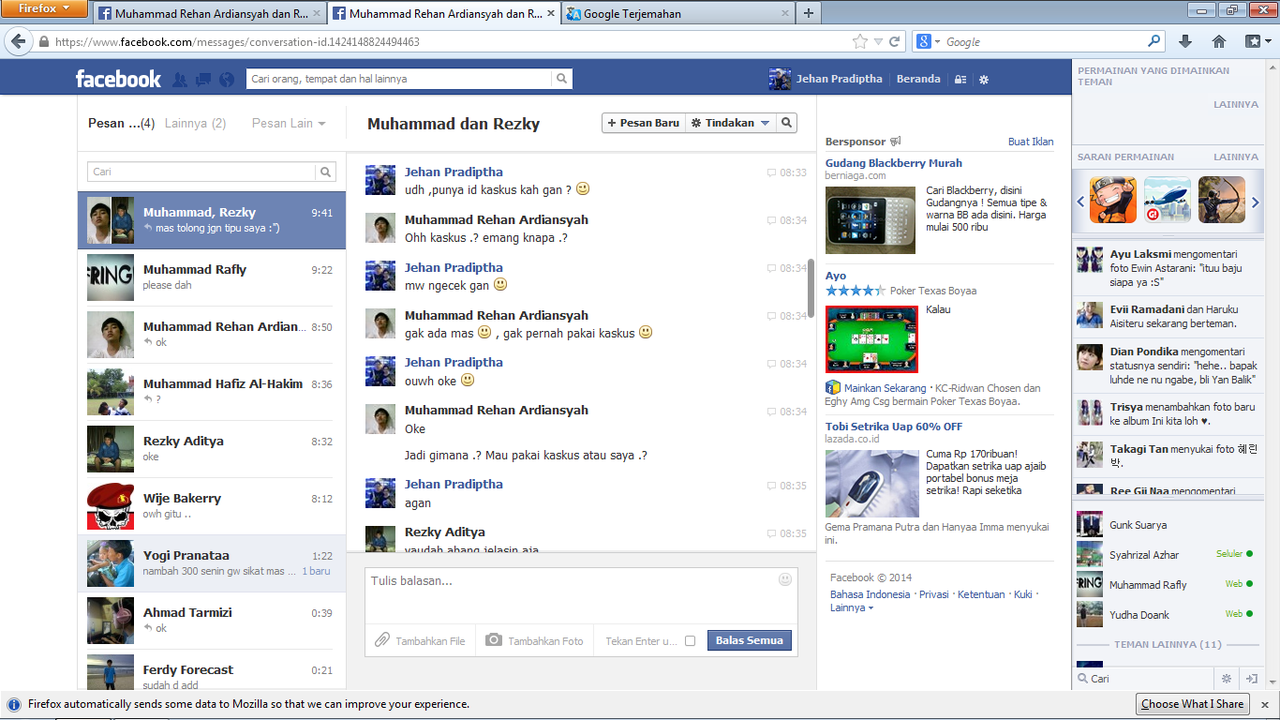This screenshot has height=720, width=1280.
Task: Click the Facebook logo
Action: pyautogui.click(x=118, y=79)
